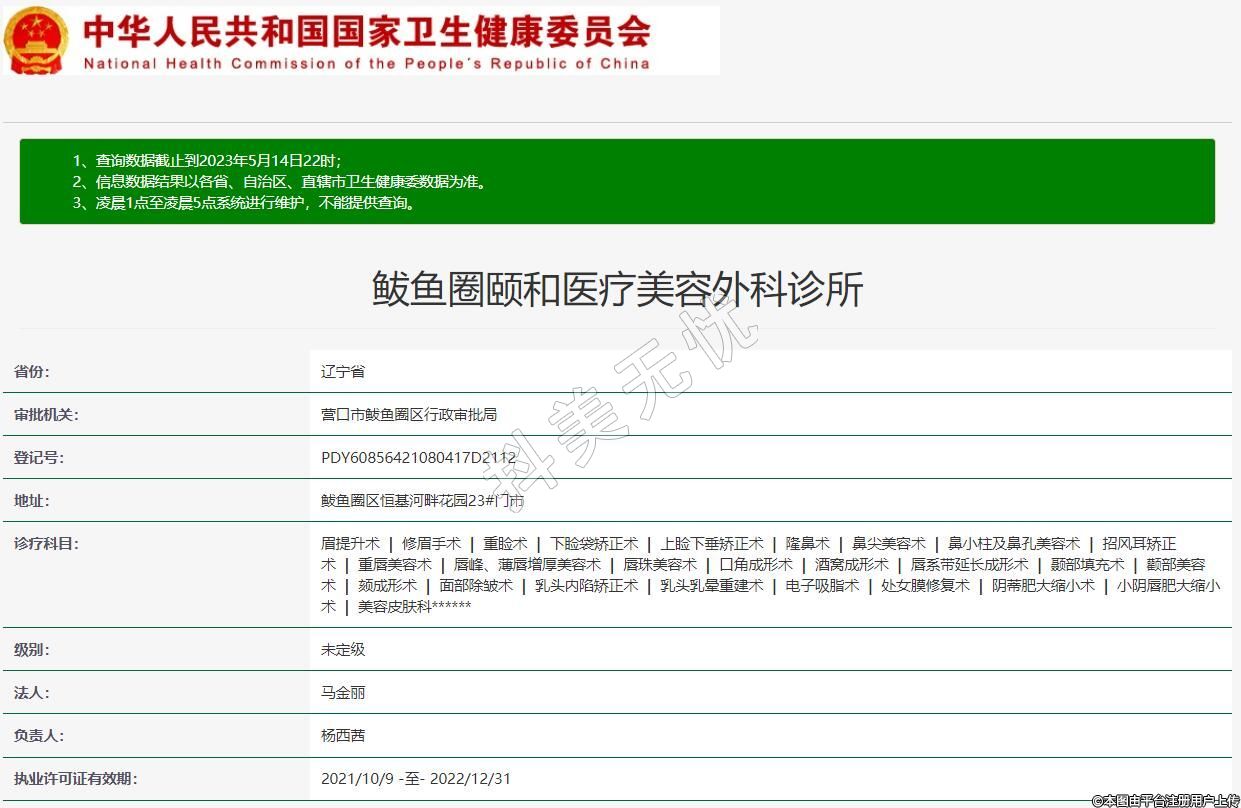
Task: Click the 登记号 row label
Action: tap(38, 457)
